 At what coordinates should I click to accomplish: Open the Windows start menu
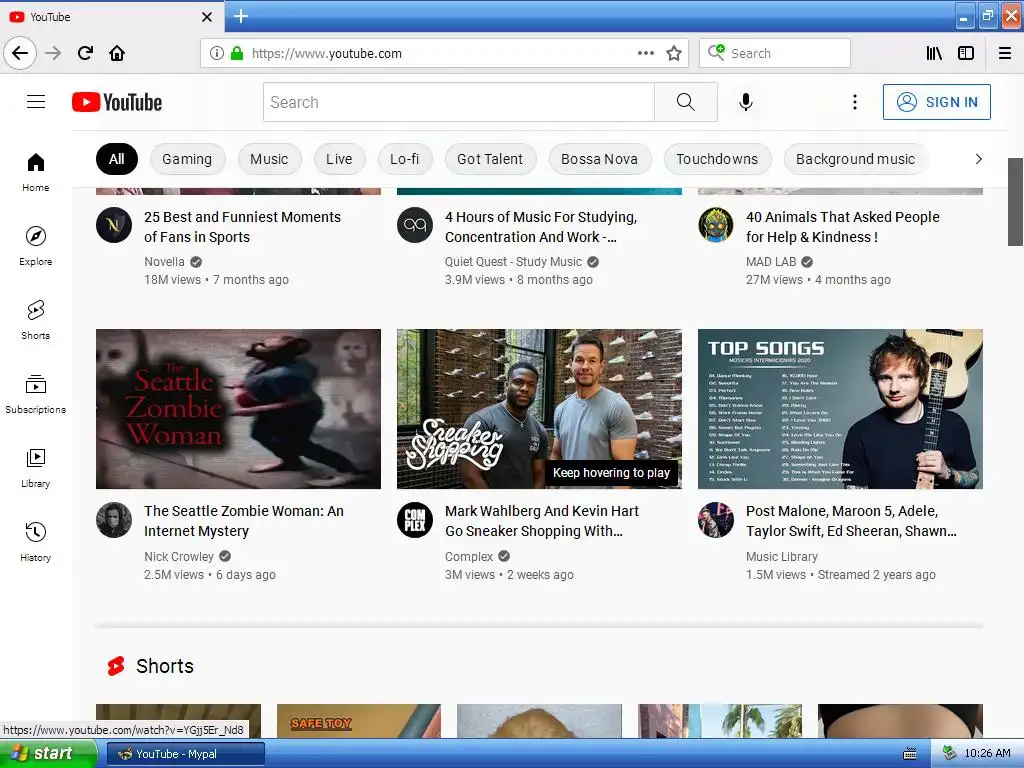pos(48,754)
